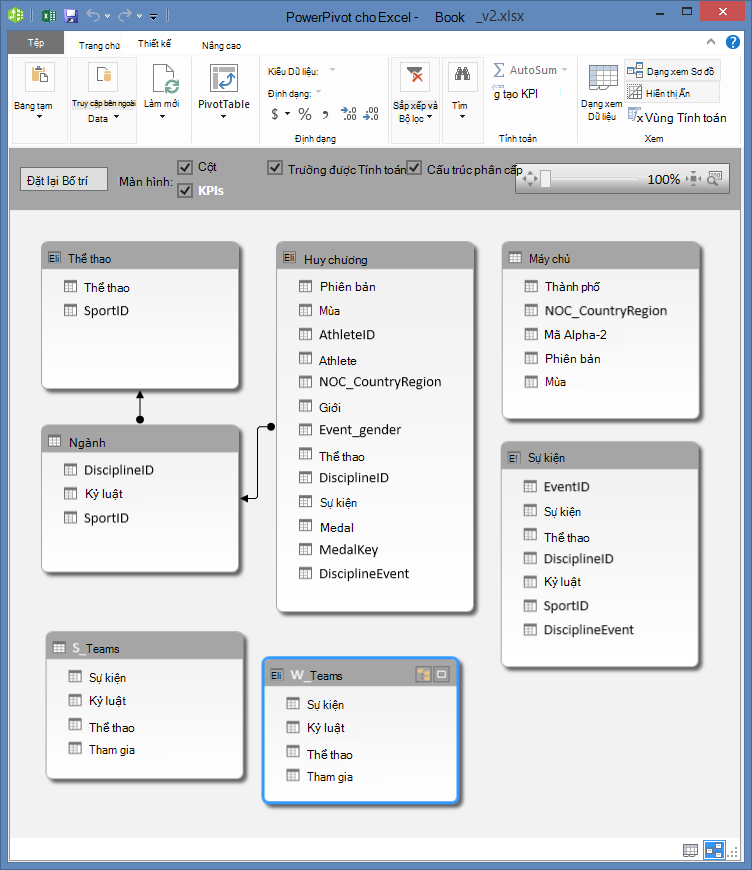752x870 pixels.
Task: Apply thousands separator comma format
Action: (325, 115)
